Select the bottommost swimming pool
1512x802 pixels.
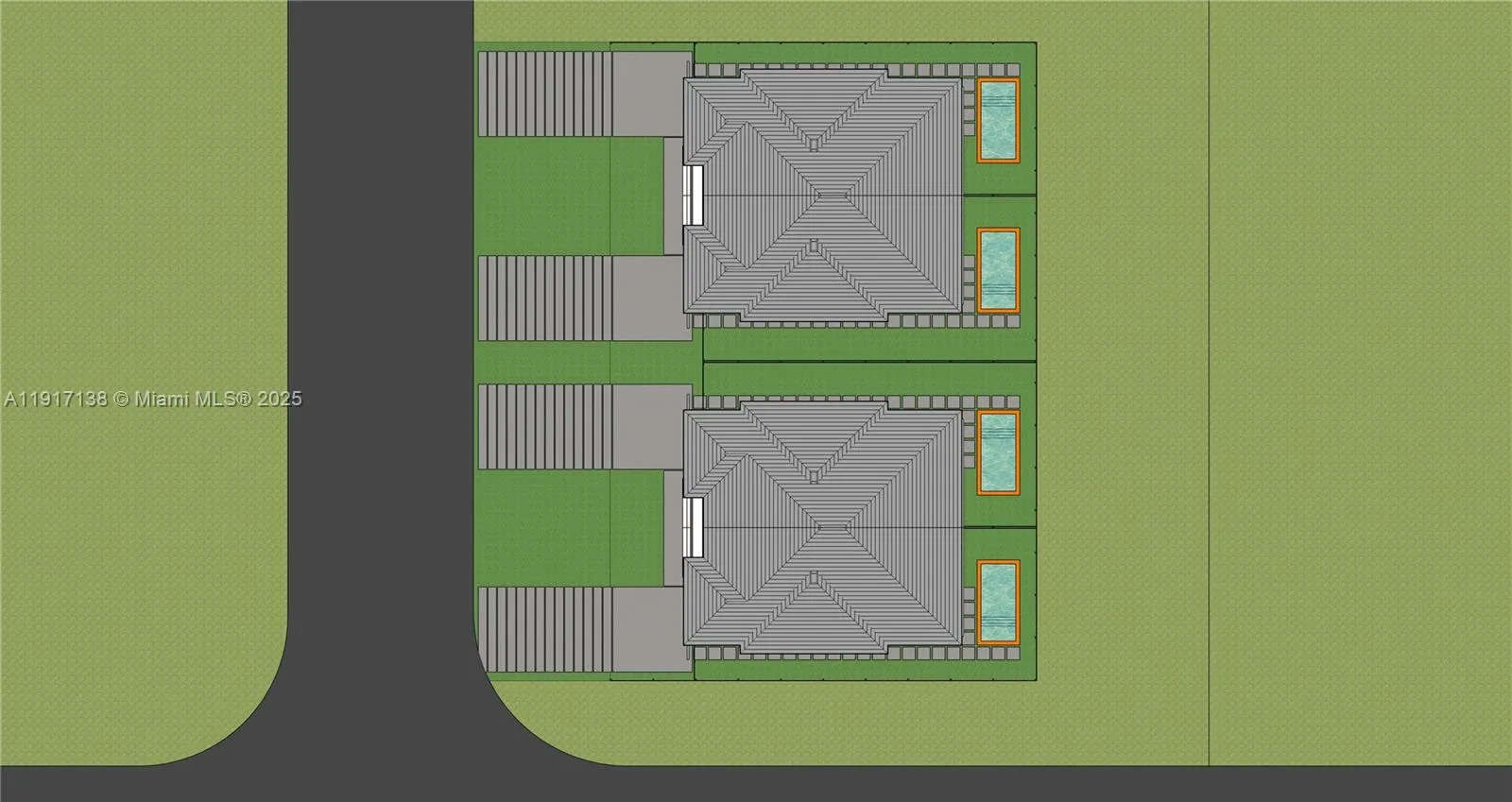[x=998, y=603]
